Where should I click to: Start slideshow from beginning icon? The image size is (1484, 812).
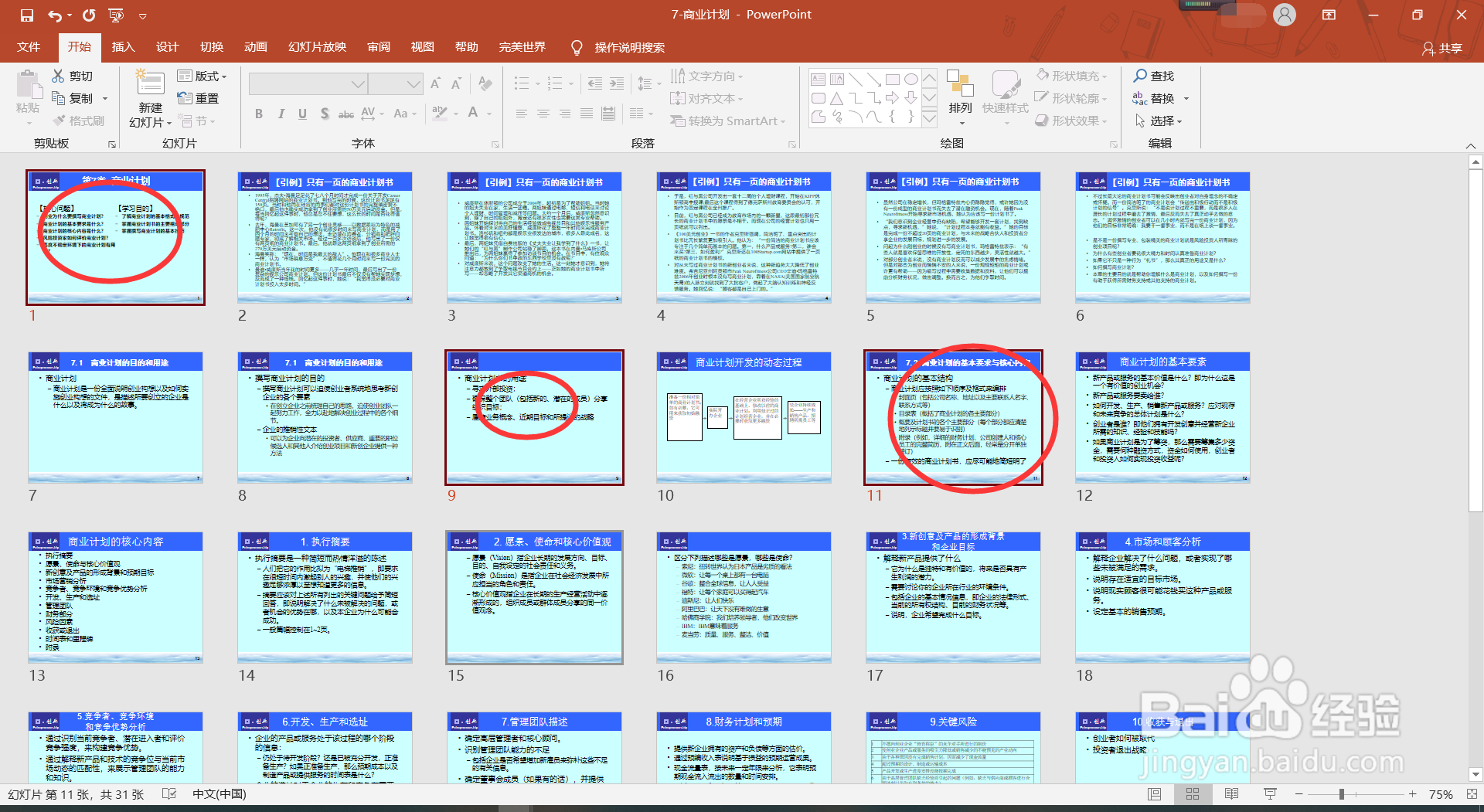(116, 15)
